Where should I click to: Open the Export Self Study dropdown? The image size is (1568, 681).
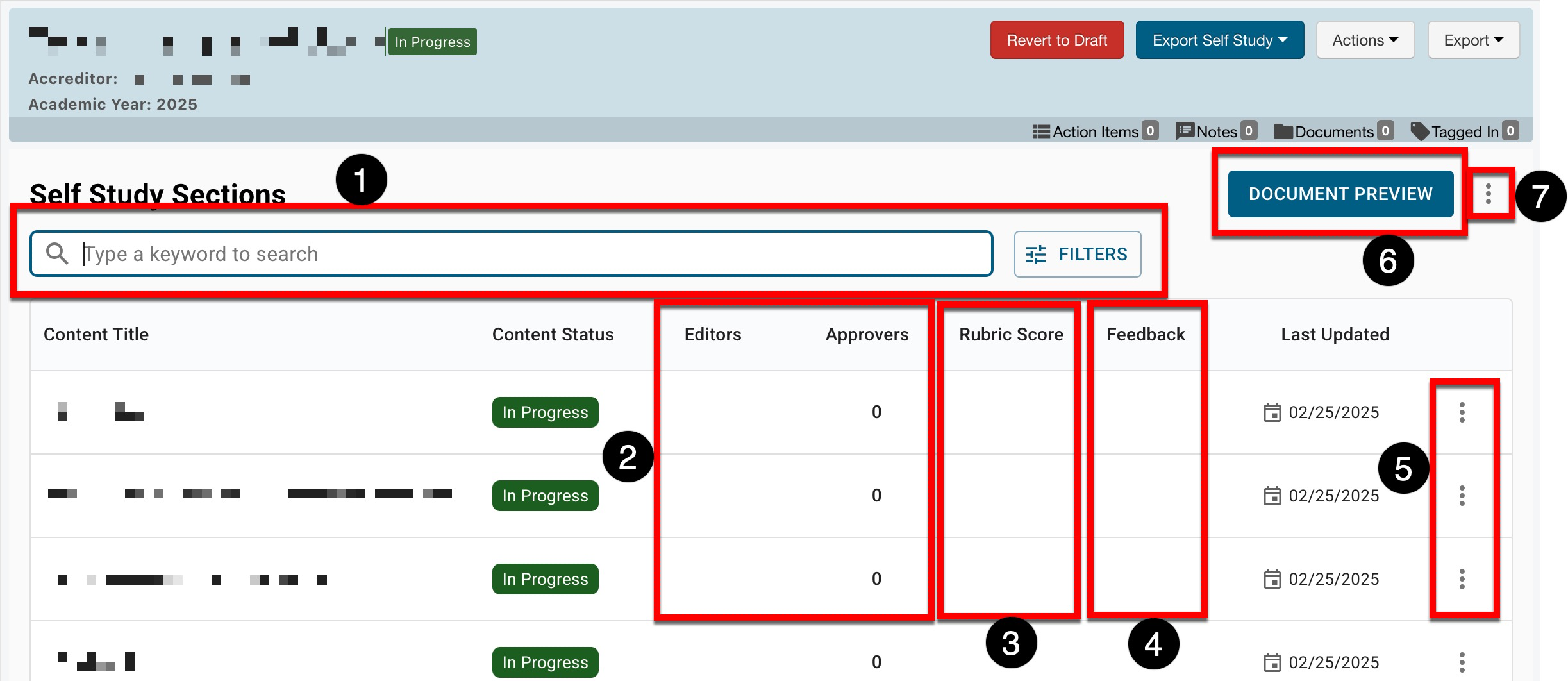(x=1219, y=40)
